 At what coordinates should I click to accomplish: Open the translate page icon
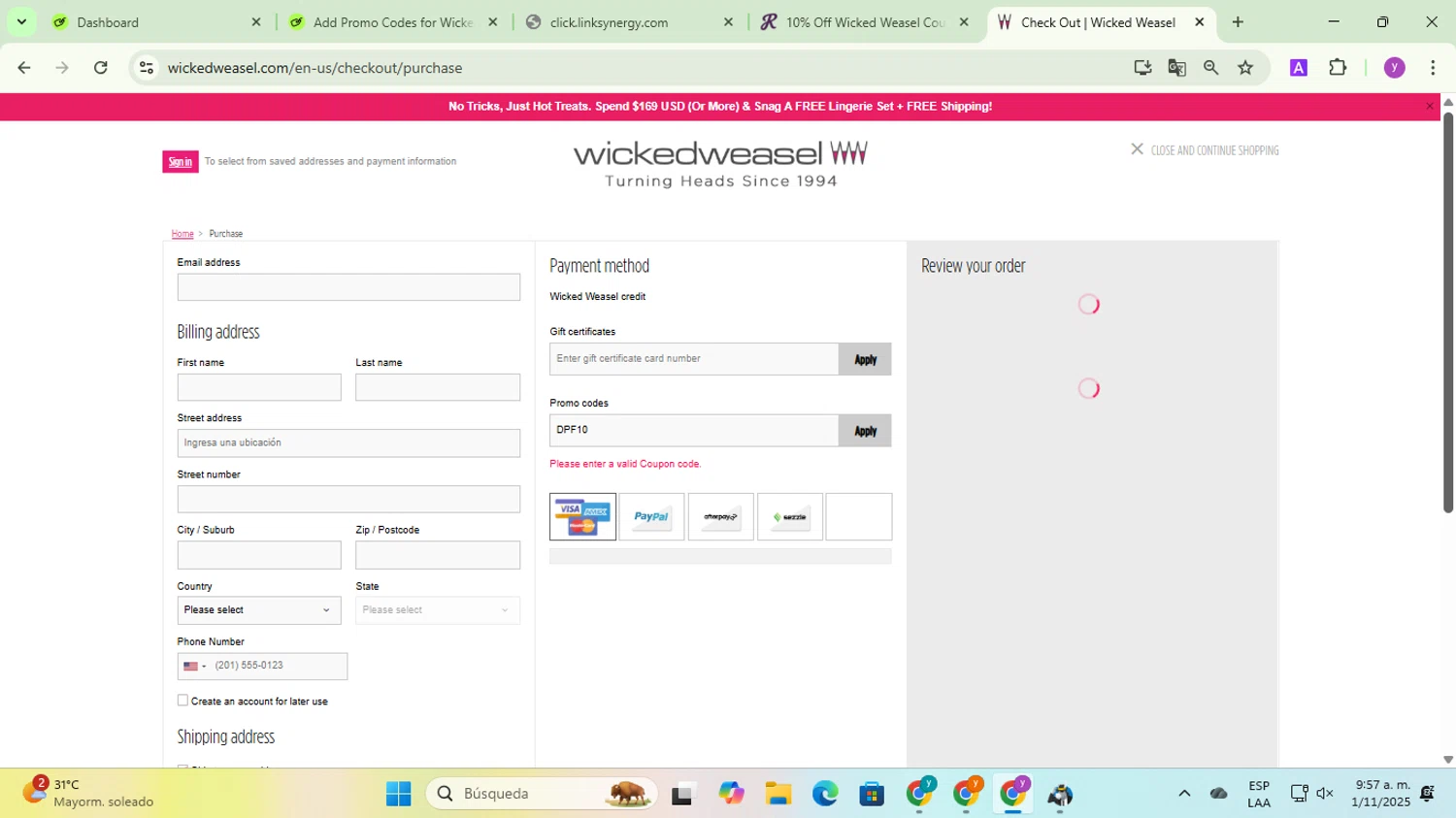(x=1176, y=68)
